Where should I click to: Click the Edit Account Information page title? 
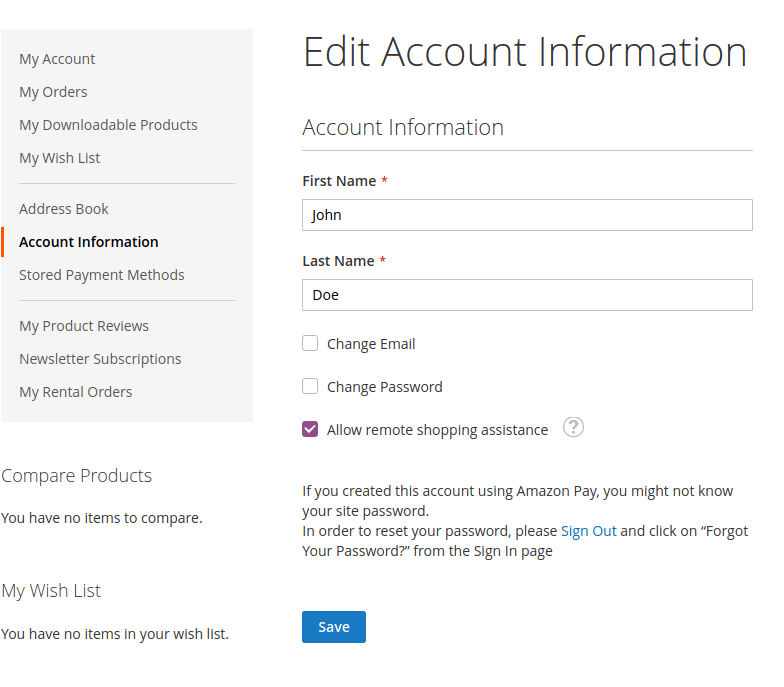click(x=525, y=52)
